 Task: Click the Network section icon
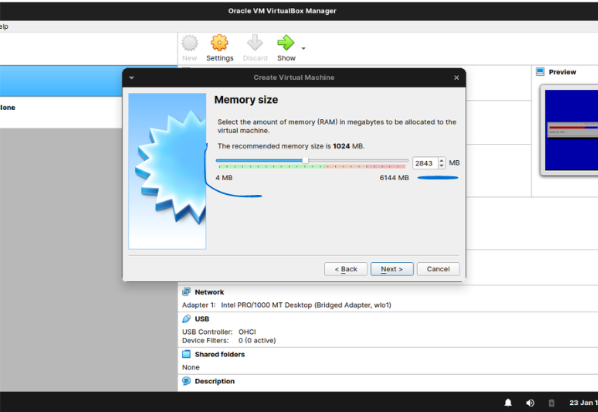tap(186, 292)
